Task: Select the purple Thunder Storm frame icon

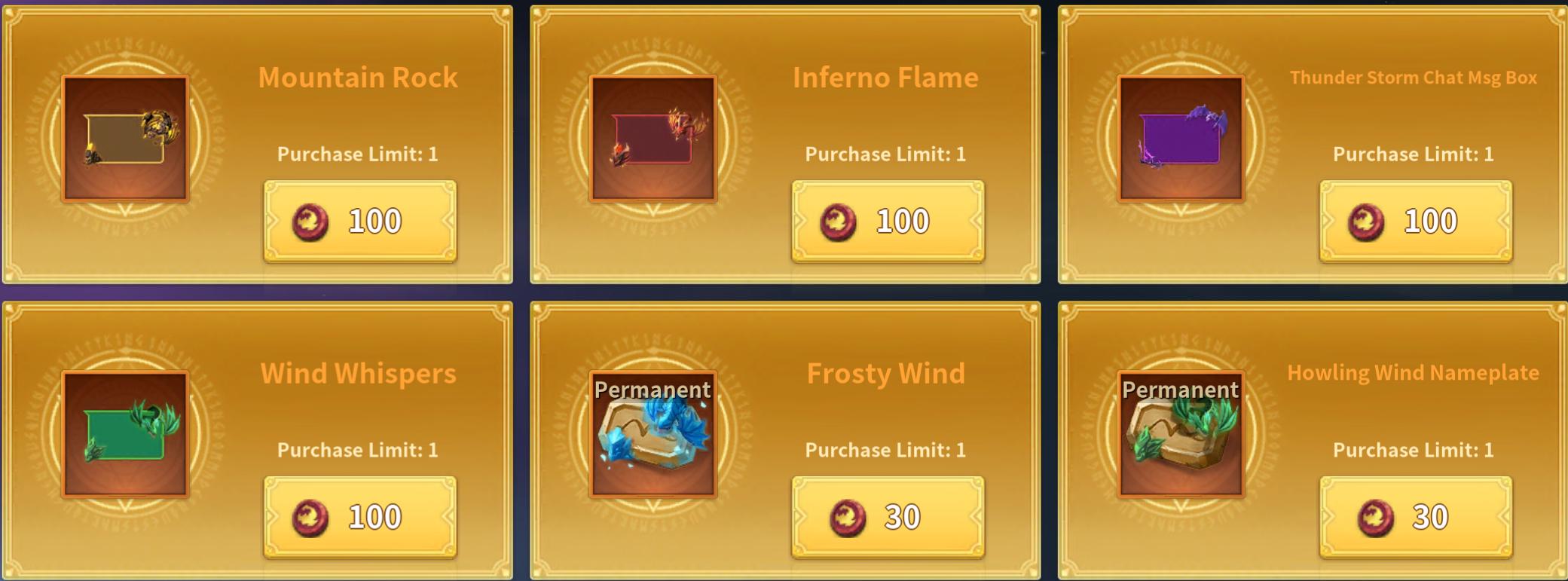Action: pyautogui.click(x=1181, y=139)
